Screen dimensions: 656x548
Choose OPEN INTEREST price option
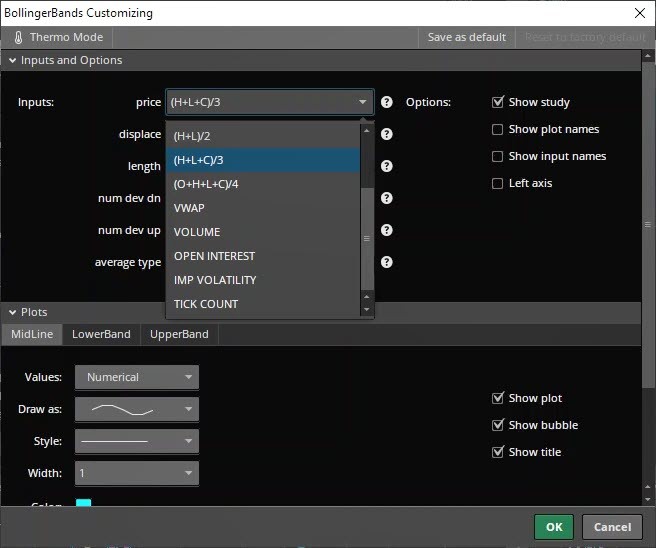tap(263, 256)
